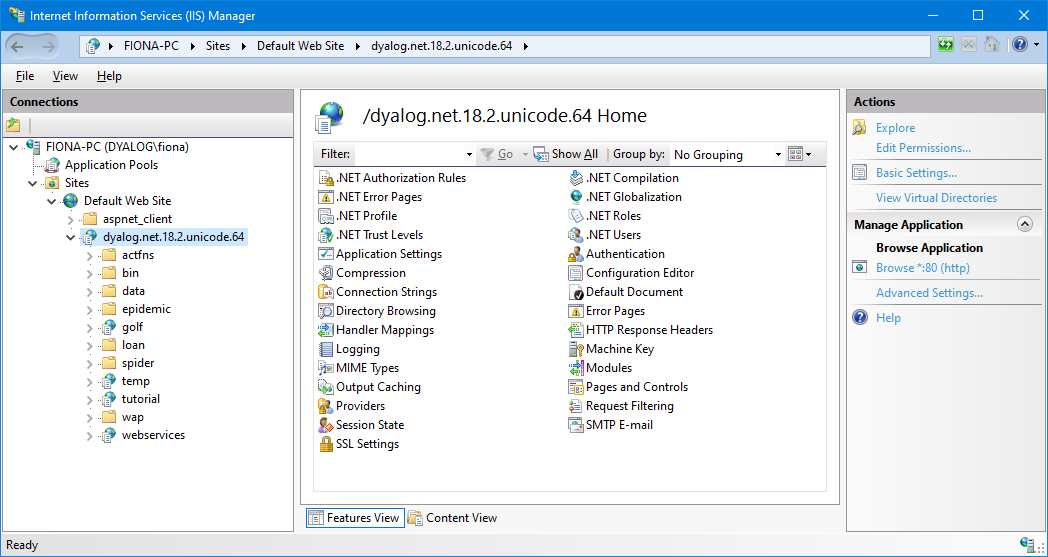Click the create connection icon in Connections
This screenshot has width=1048, height=557.
(x=13, y=124)
